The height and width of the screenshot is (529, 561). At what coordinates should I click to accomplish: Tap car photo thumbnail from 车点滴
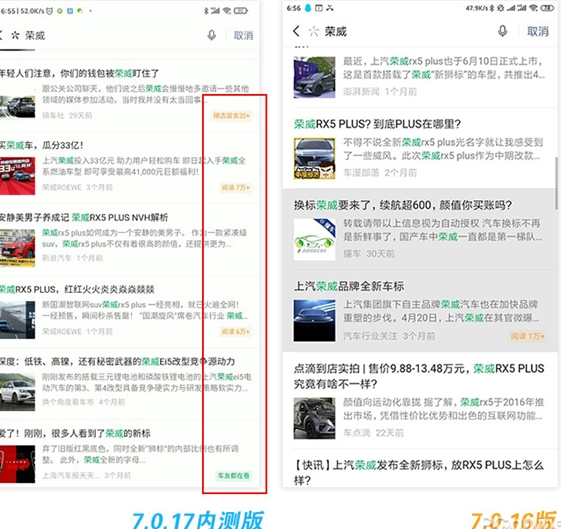pyautogui.click(x=314, y=418)
